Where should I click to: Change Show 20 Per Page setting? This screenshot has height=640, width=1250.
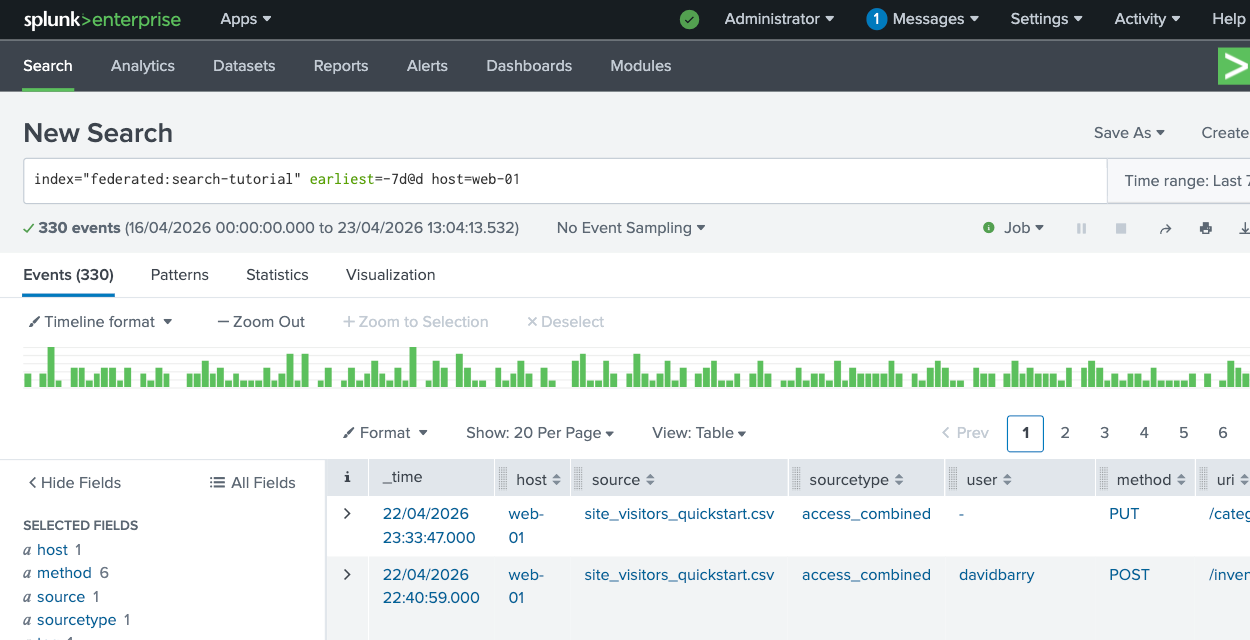(x=540, y=433)
